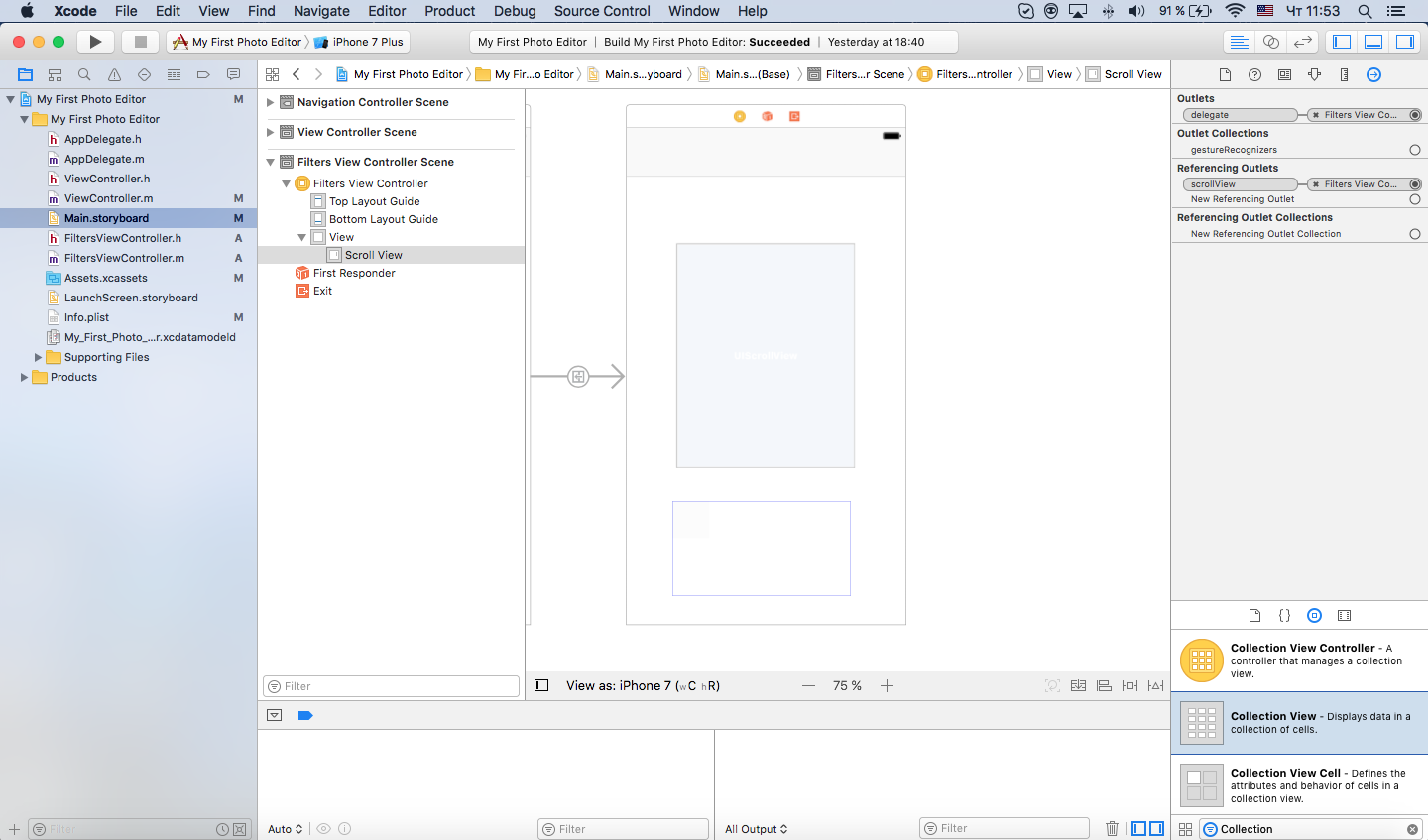Switch to the version editor
This screenshot has width=1428, height=840.
pos(1302,42)
